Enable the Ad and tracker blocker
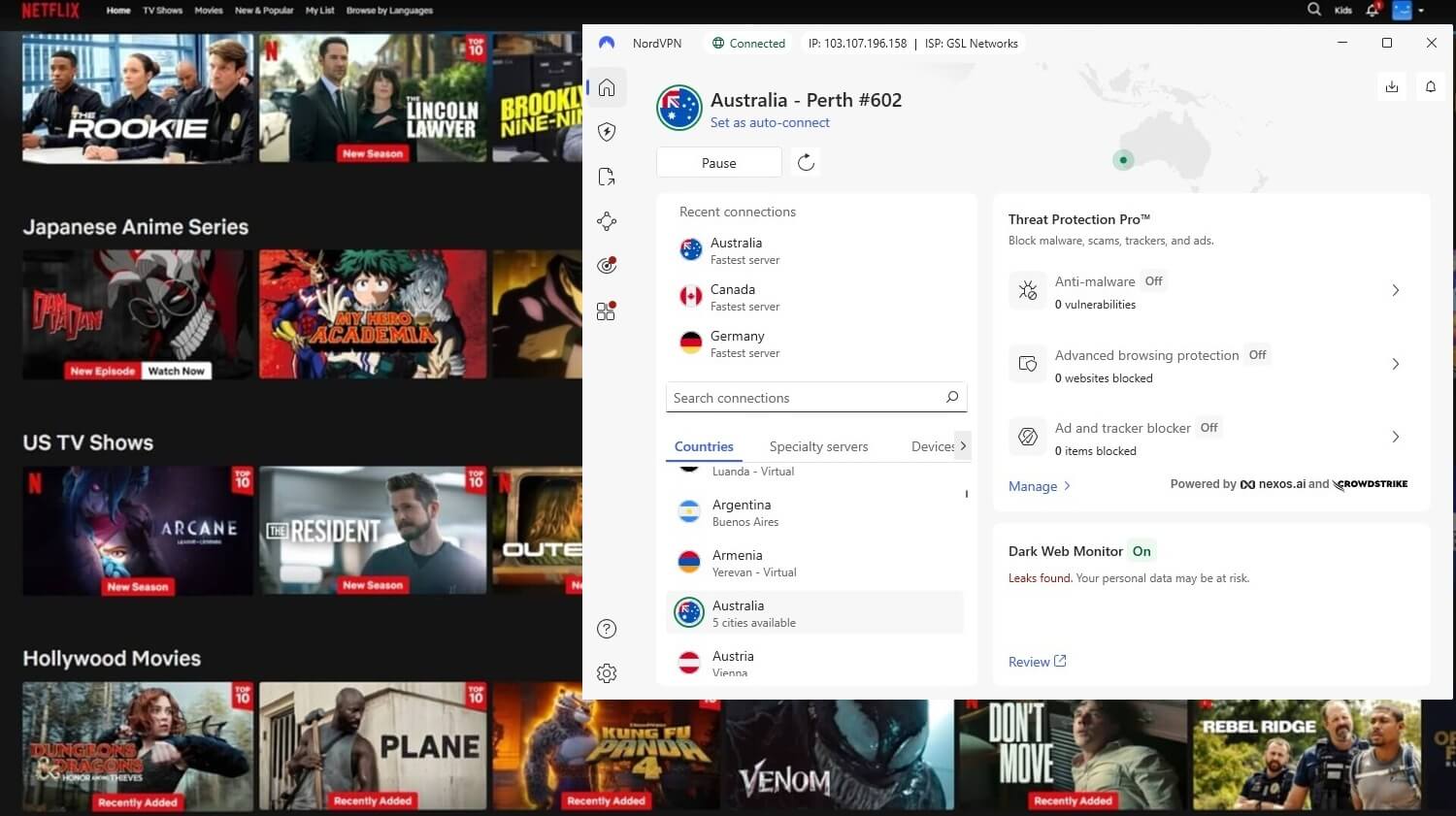The image size is (1456, 816). tap(1208, 428)
